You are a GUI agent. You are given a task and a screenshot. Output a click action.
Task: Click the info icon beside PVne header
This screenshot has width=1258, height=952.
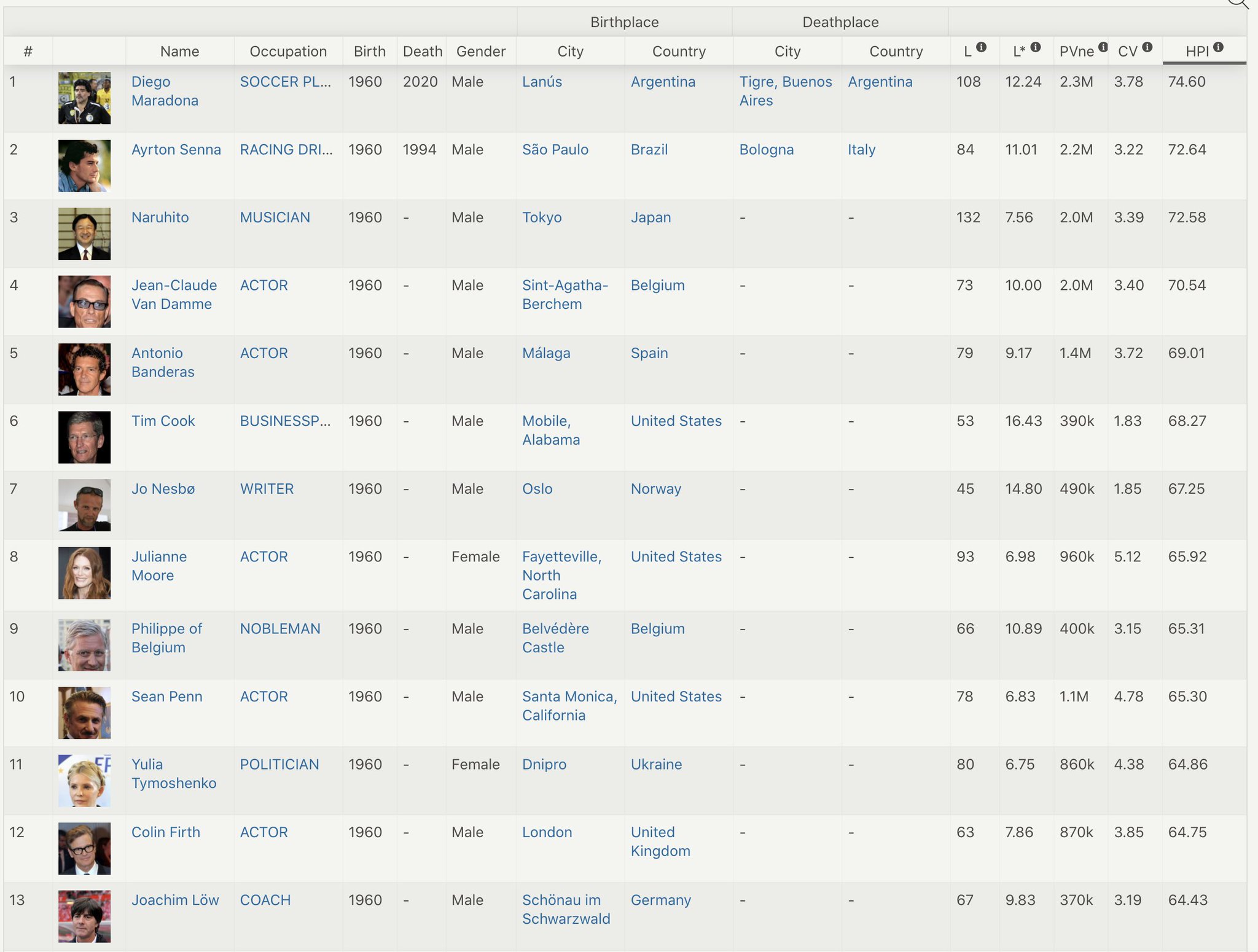1103,47
